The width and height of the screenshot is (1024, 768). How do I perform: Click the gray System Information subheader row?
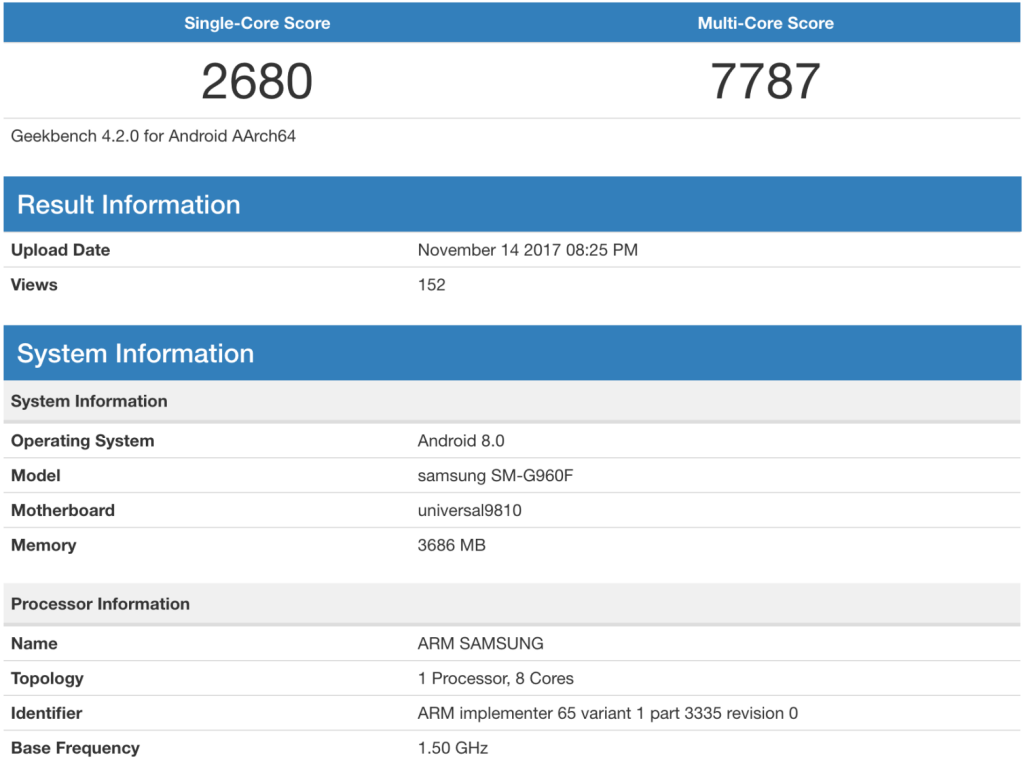(512, 401)
